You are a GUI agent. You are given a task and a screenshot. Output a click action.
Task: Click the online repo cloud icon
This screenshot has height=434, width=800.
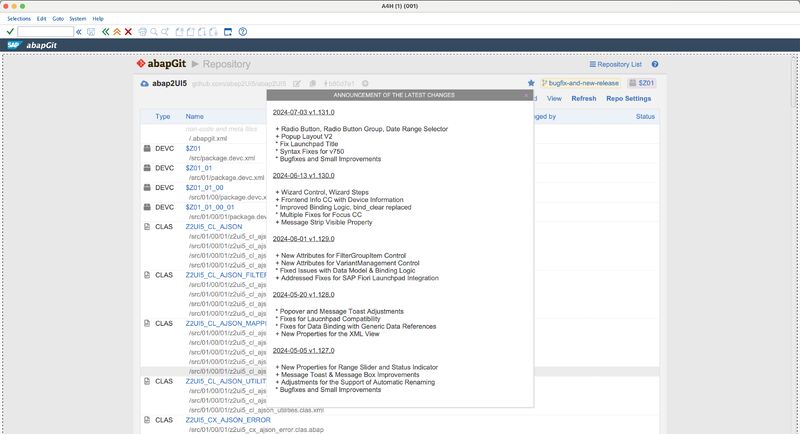[x=144, y=83]
